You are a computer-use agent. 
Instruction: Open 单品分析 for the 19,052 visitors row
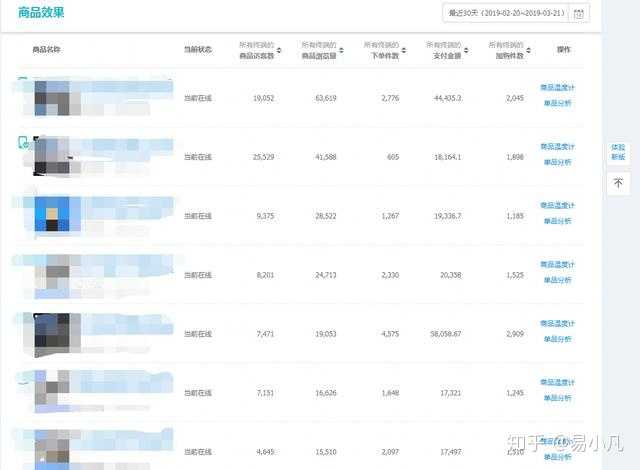[557, 103]
